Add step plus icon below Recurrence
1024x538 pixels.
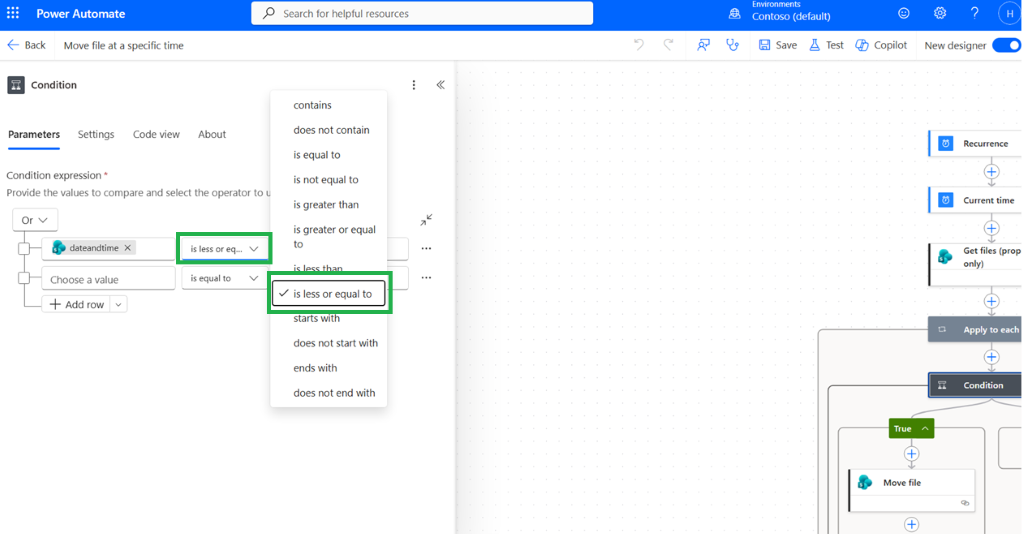(x=991, y=172)
